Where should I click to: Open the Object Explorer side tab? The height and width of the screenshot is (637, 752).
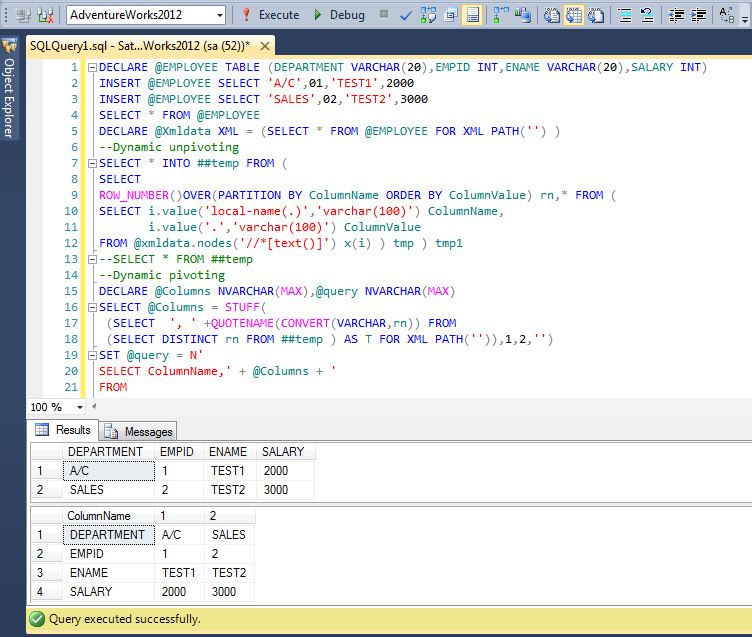(9, 96)
